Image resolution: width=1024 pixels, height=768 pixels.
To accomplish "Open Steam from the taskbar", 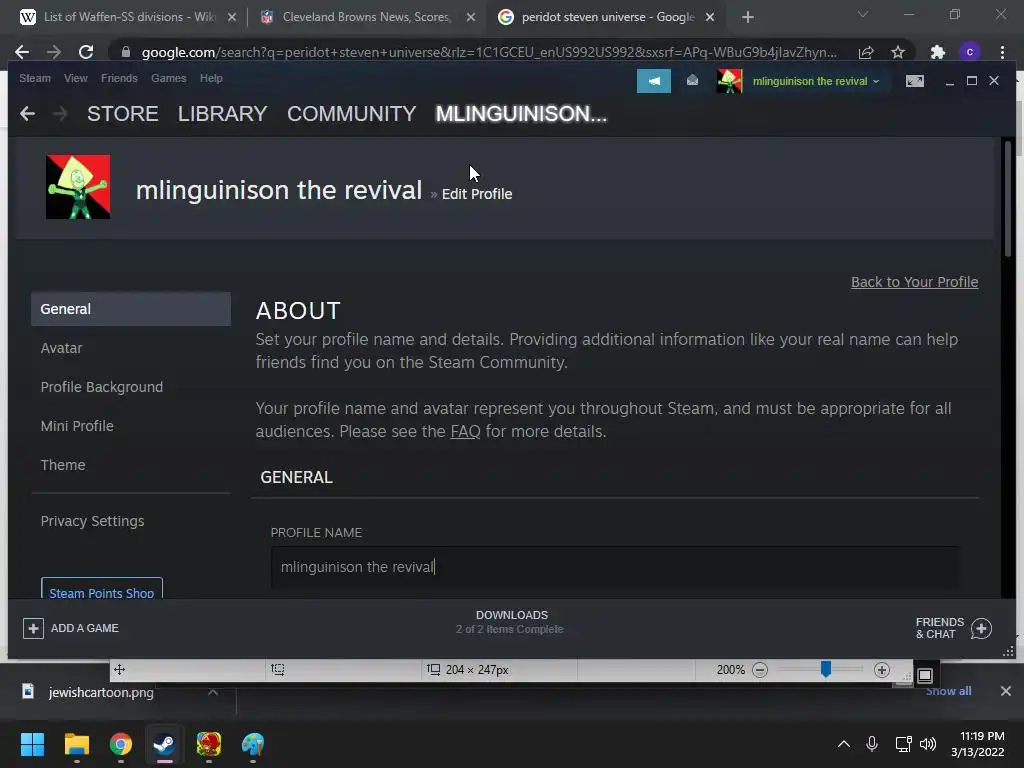I will pos(164,744).
